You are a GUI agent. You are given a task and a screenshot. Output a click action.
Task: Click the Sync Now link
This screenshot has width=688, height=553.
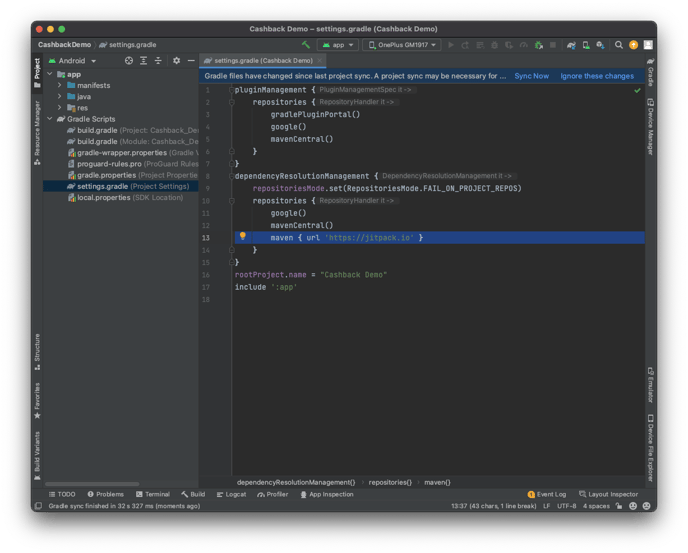(x=531, y=76)
